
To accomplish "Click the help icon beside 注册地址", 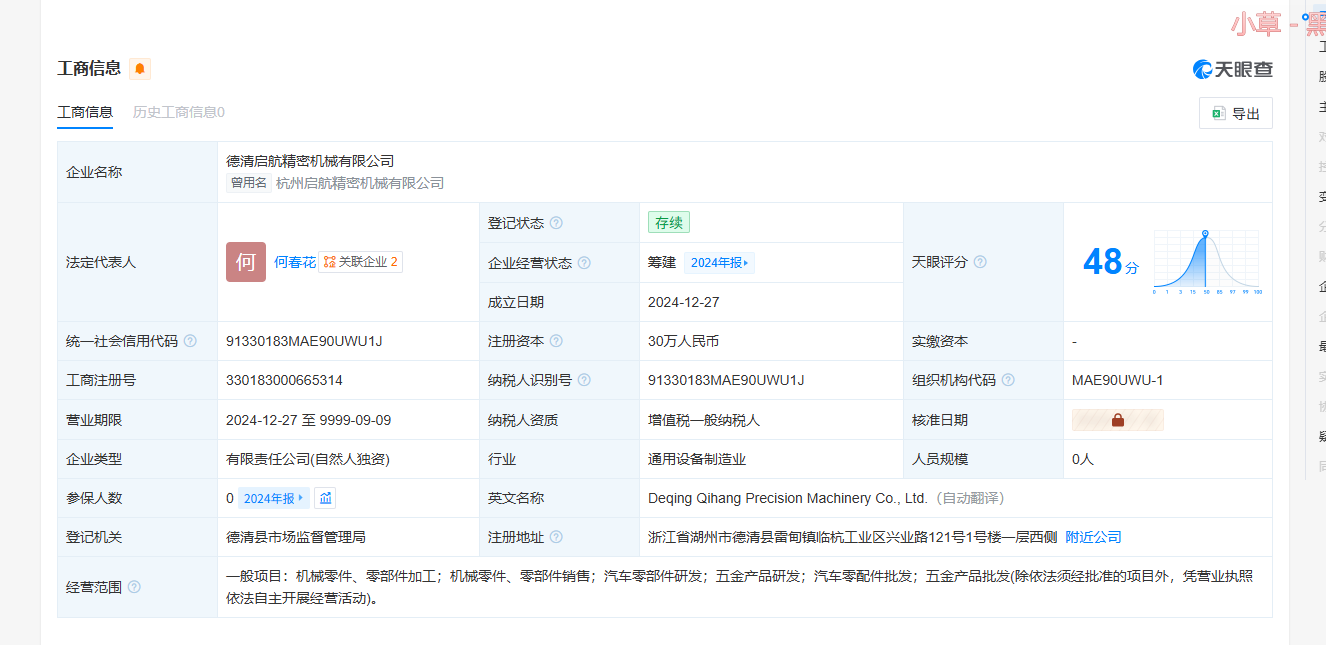I will 556,537.
